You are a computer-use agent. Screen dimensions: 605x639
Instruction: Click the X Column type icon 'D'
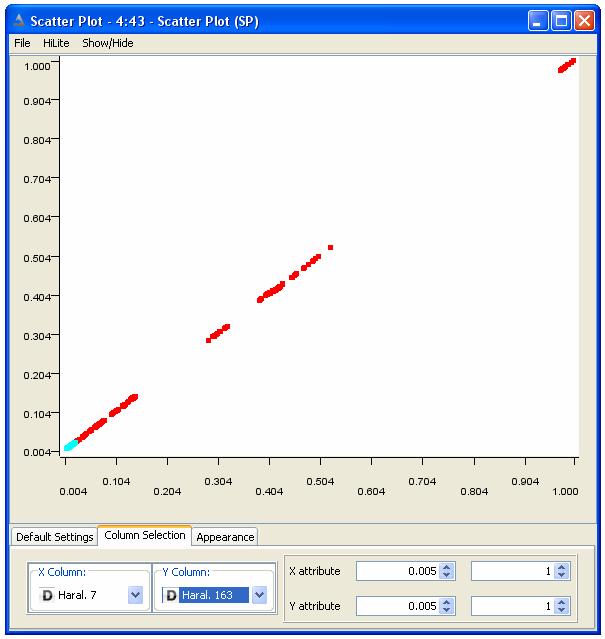pyautogui.click(x=46, y=596)
